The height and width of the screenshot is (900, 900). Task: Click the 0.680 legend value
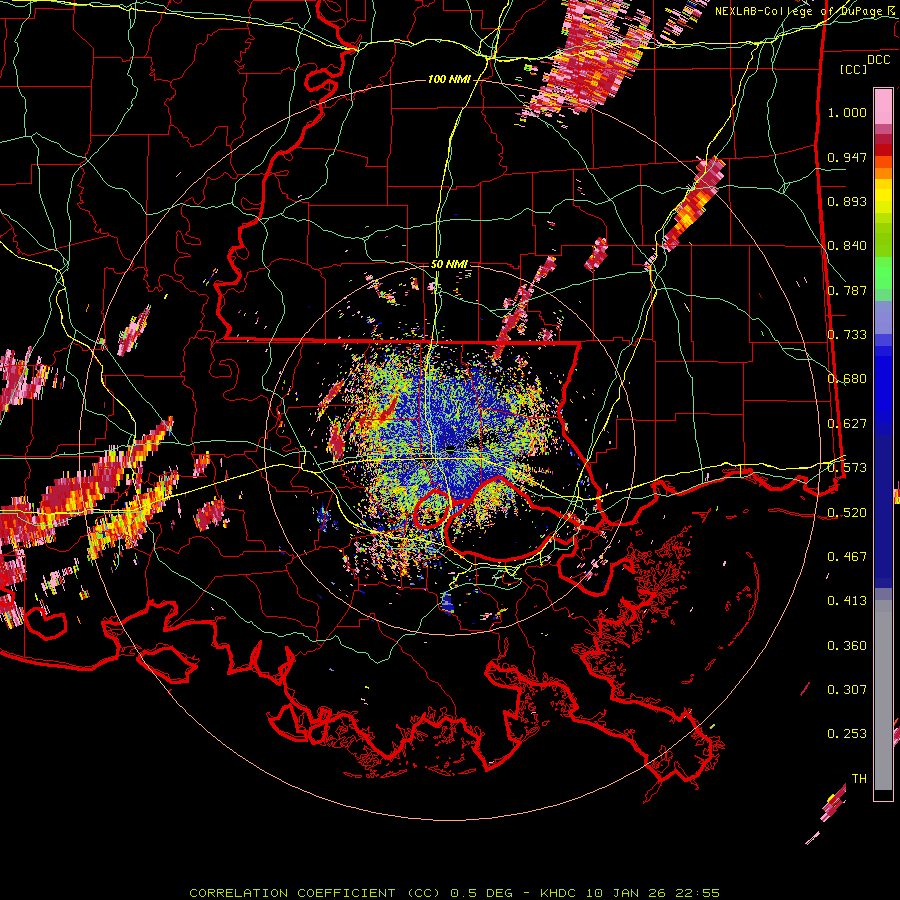pos(847,379)
